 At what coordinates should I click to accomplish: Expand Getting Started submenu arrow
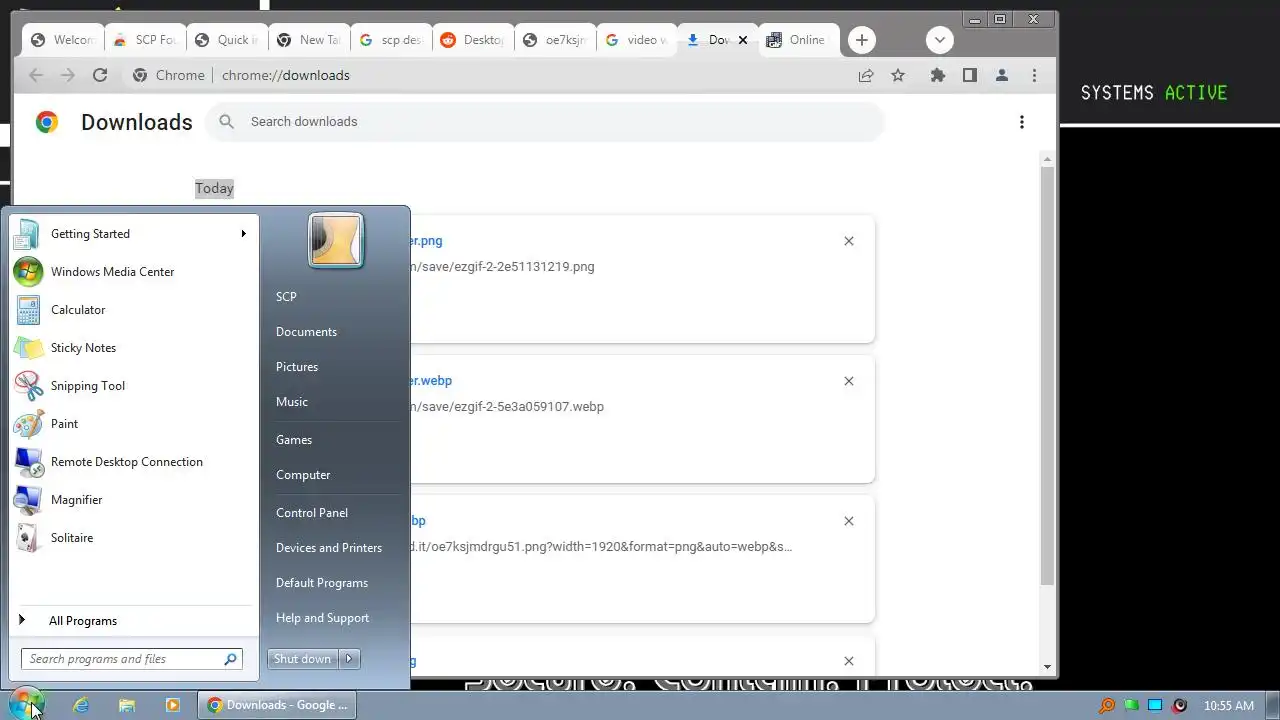243,234
